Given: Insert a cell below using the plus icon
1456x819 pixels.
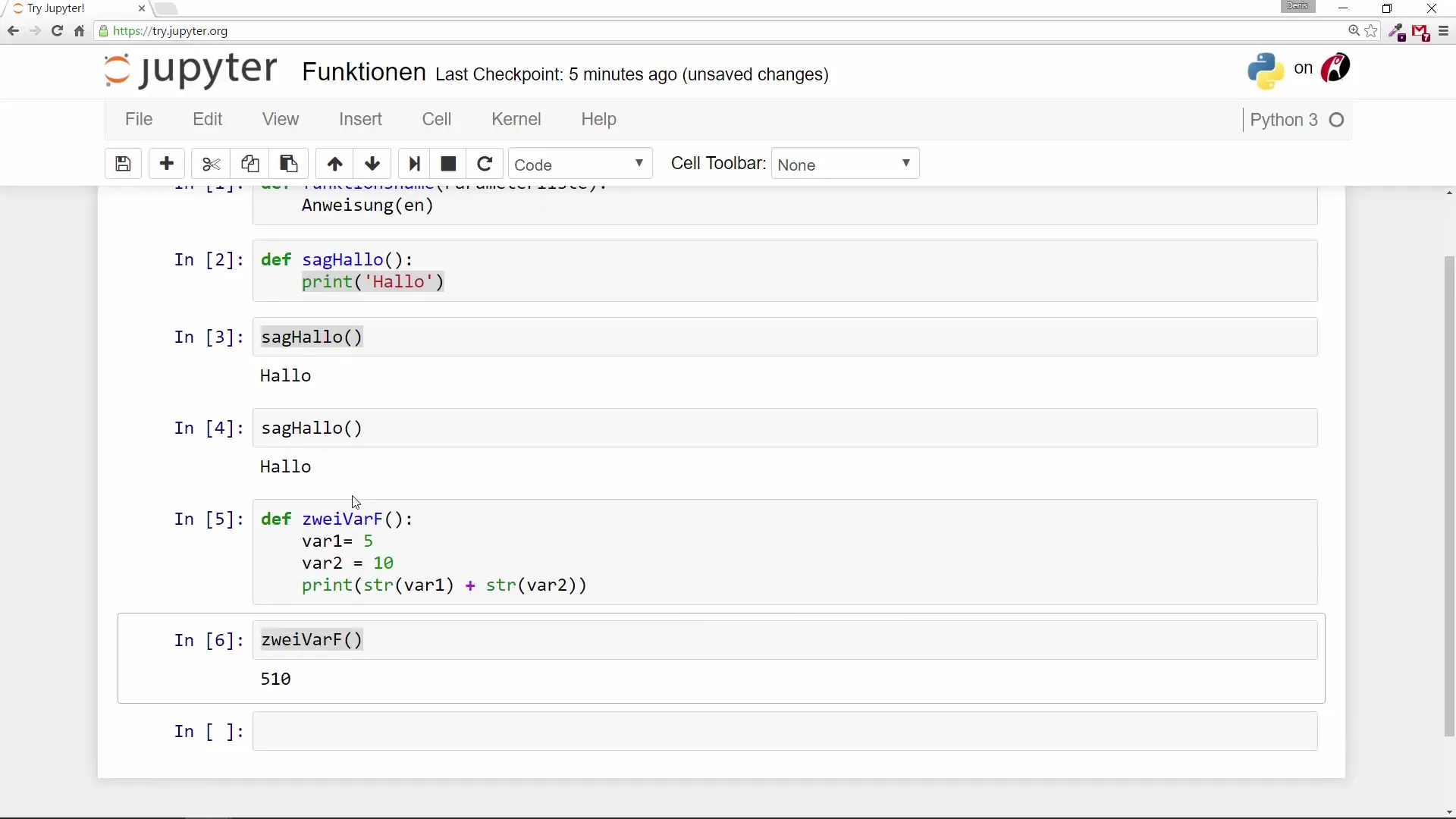Looking at the screenshot, I should click(x=167, y=164).
